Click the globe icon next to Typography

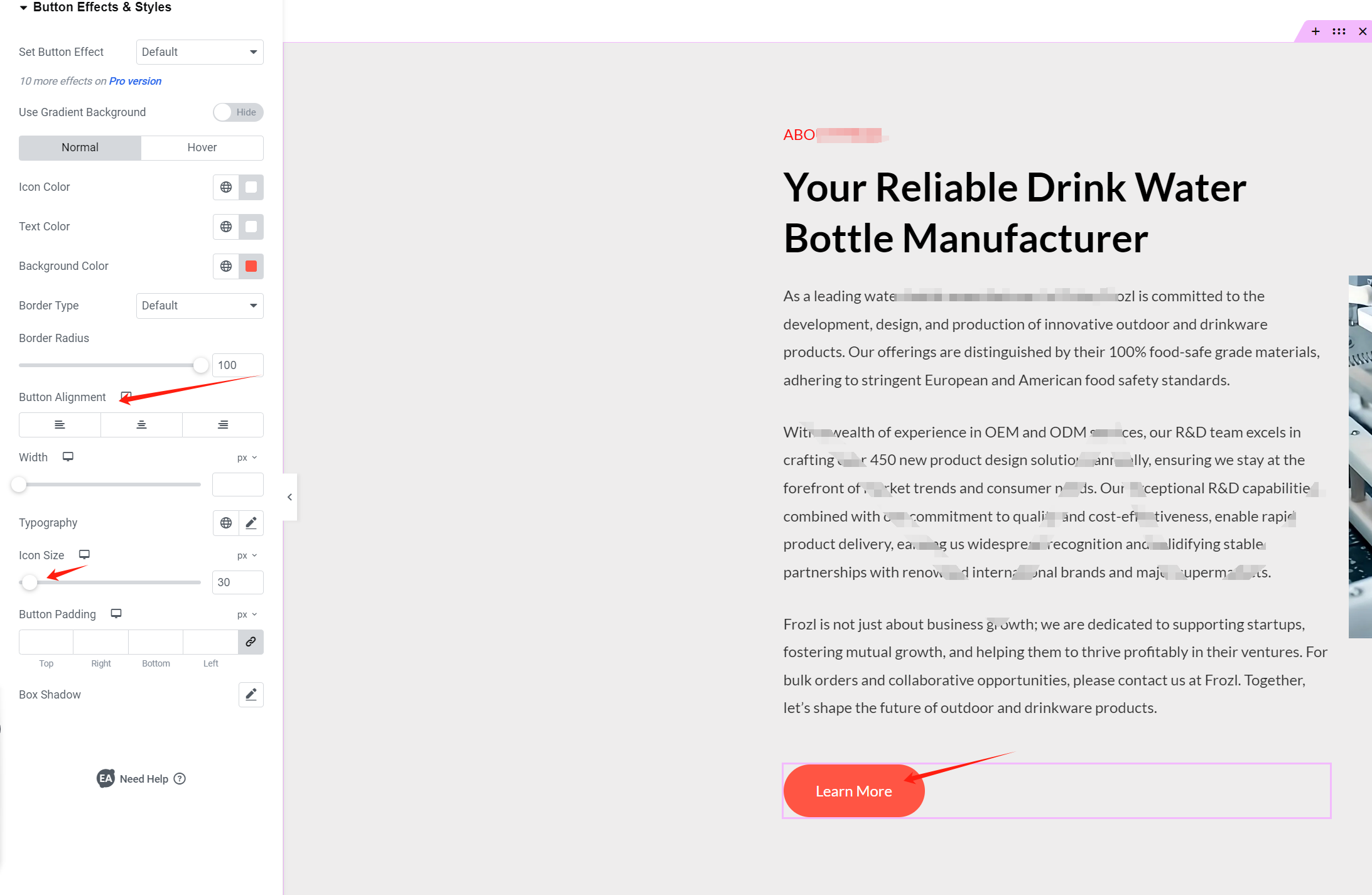coord(225,522)
